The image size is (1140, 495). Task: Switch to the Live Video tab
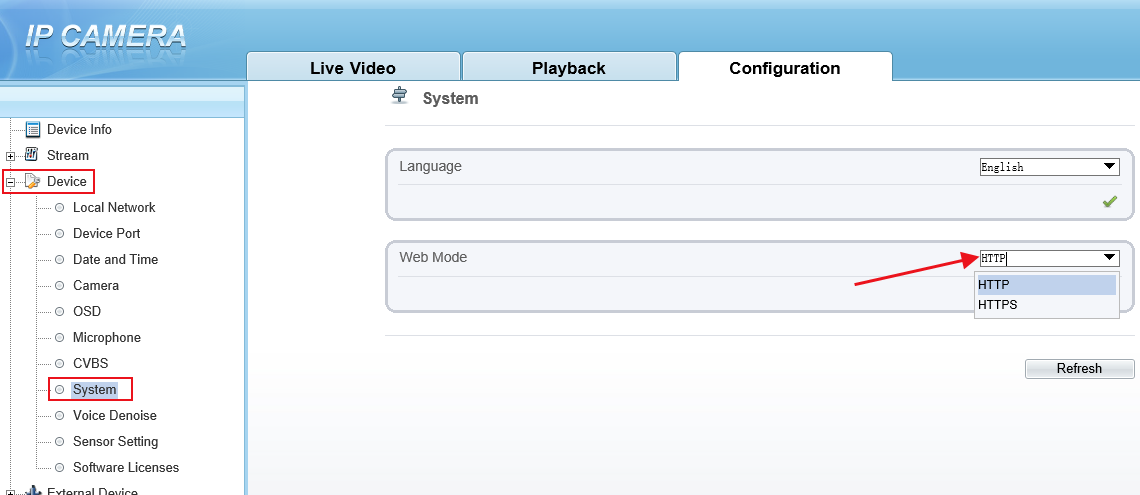coord(353,67)
